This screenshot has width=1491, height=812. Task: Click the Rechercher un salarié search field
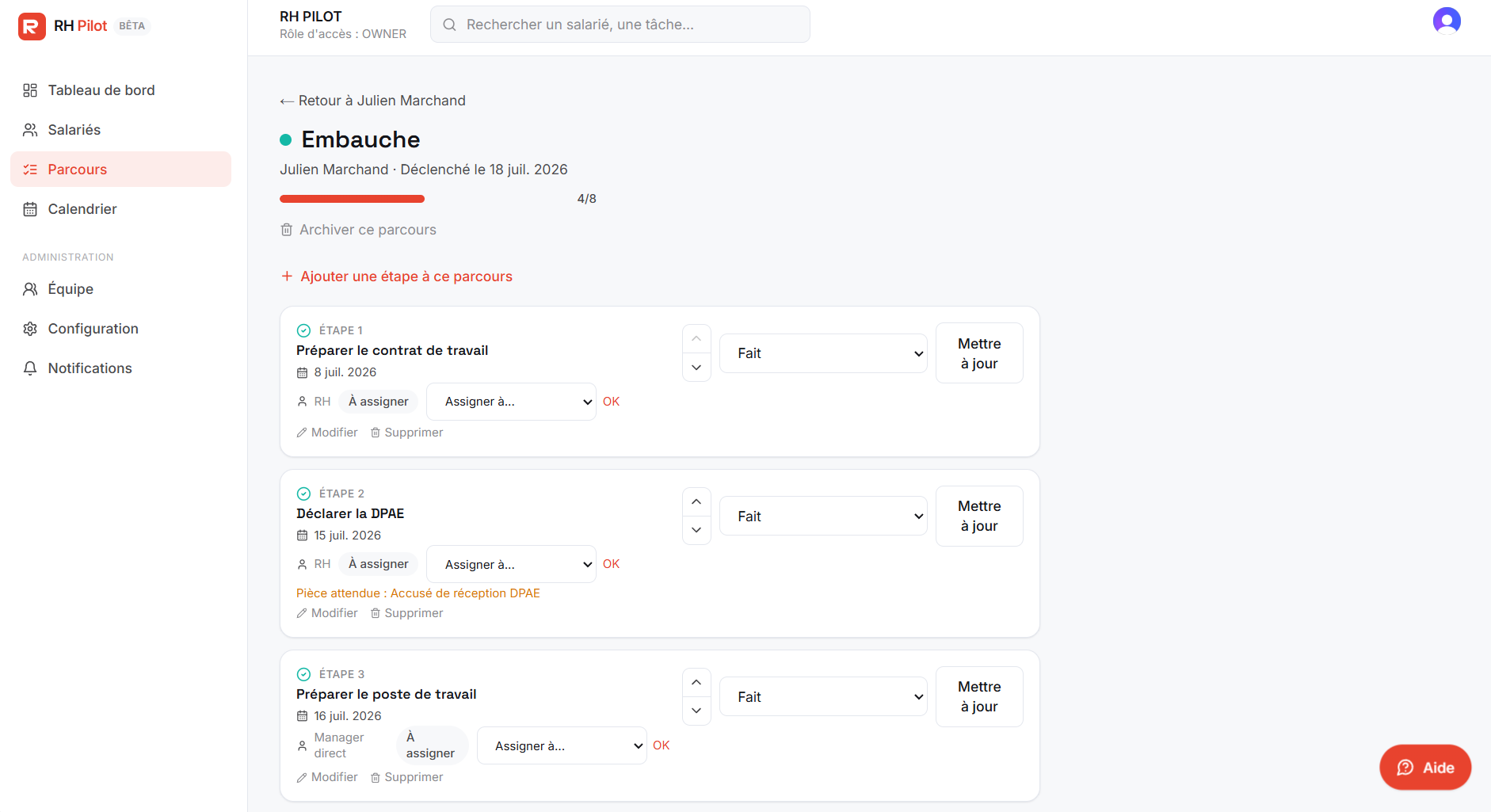click(x=620, y=25)
